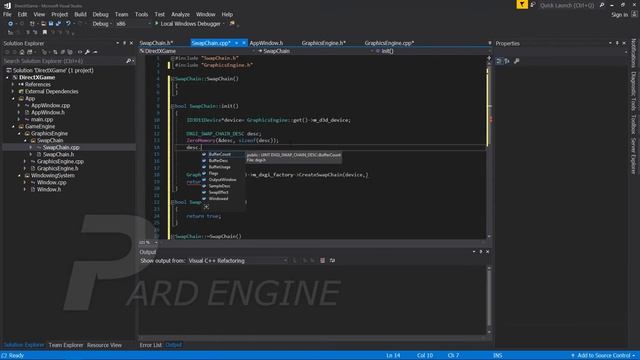Click the Undo toolbar icon
Screen dimensions: 640x360
click(68, 24)
